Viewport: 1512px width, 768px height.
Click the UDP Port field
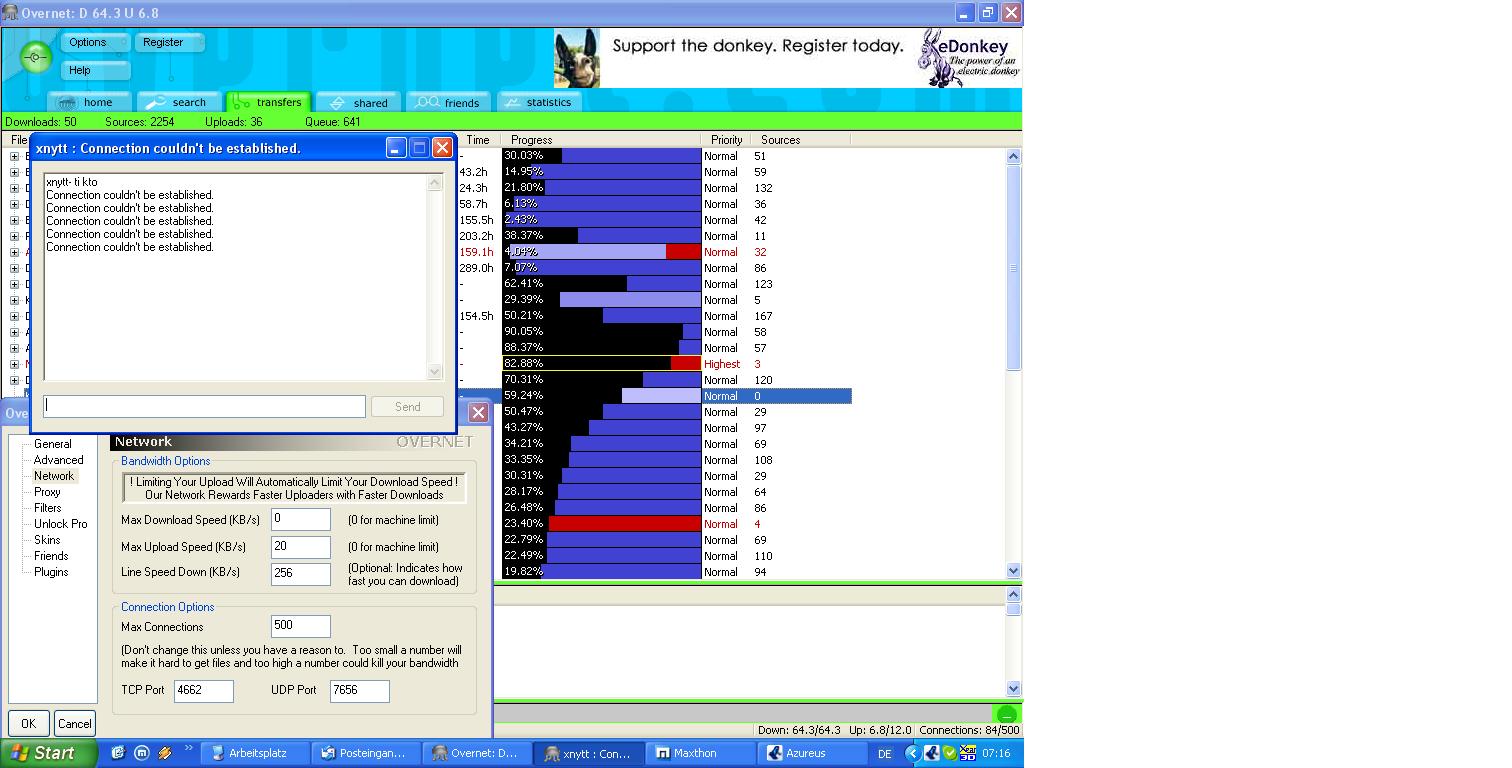pyautogui.click(x=360, y=690)
